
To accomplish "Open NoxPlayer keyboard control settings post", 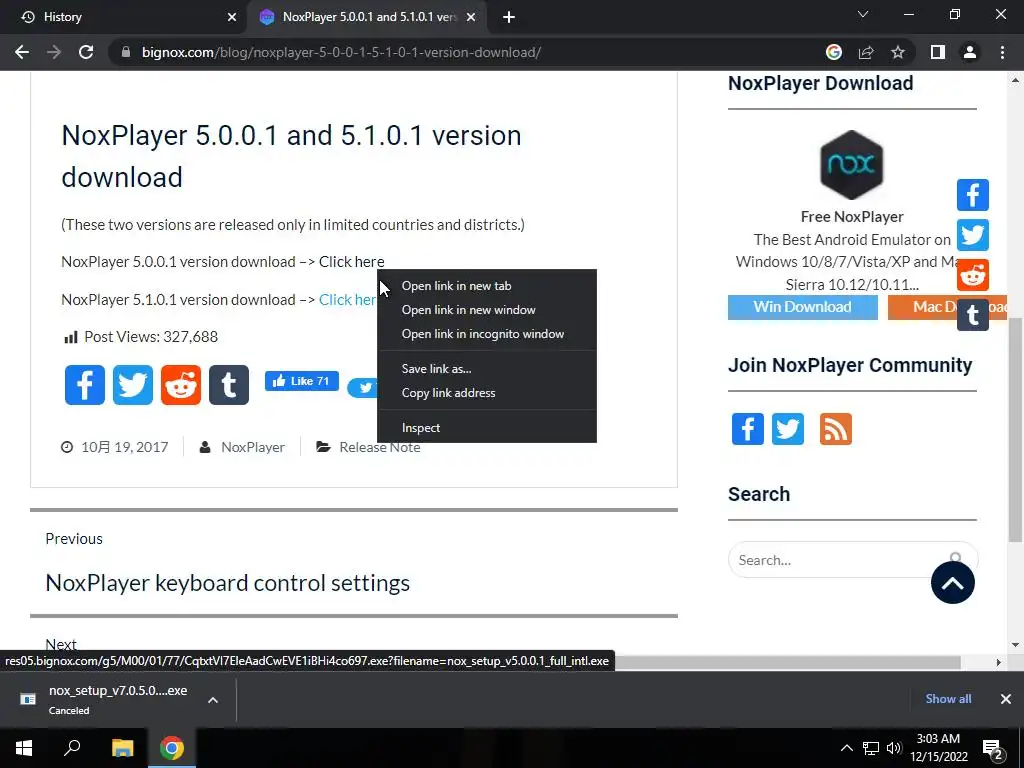I will point(227,583).
